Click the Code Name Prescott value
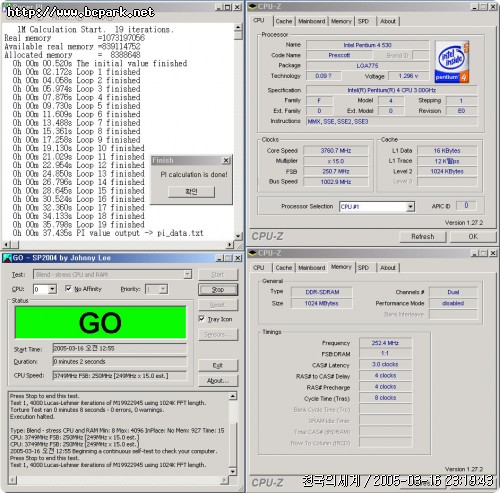 point(339,55)
